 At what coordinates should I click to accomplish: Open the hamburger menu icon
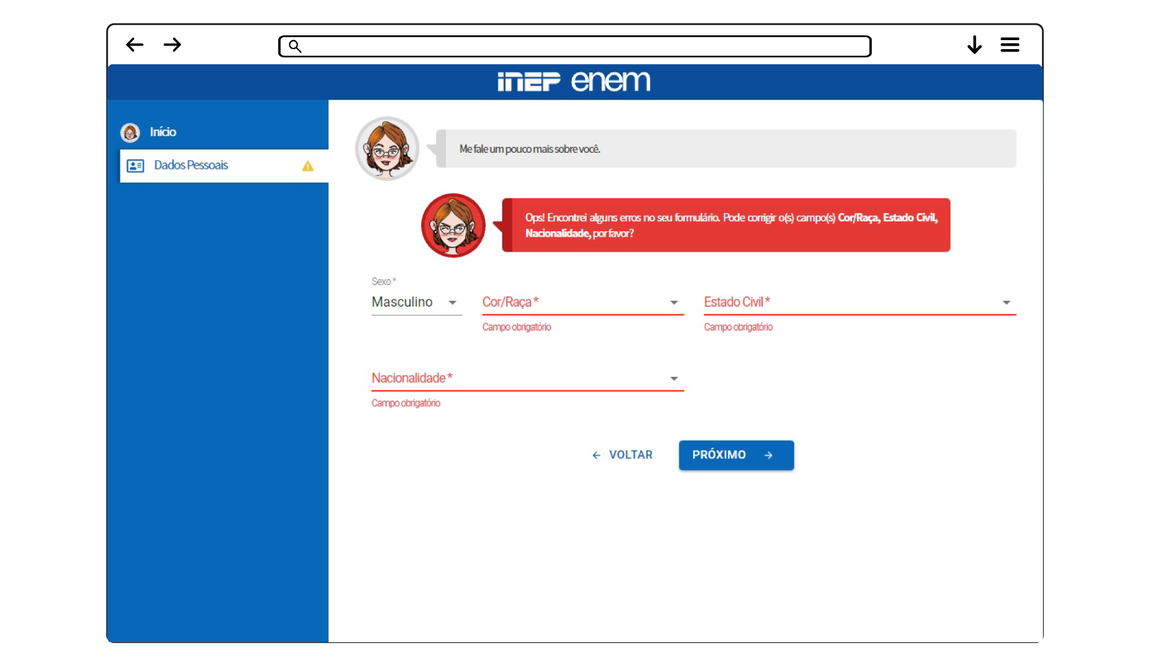coord(1010,45)
